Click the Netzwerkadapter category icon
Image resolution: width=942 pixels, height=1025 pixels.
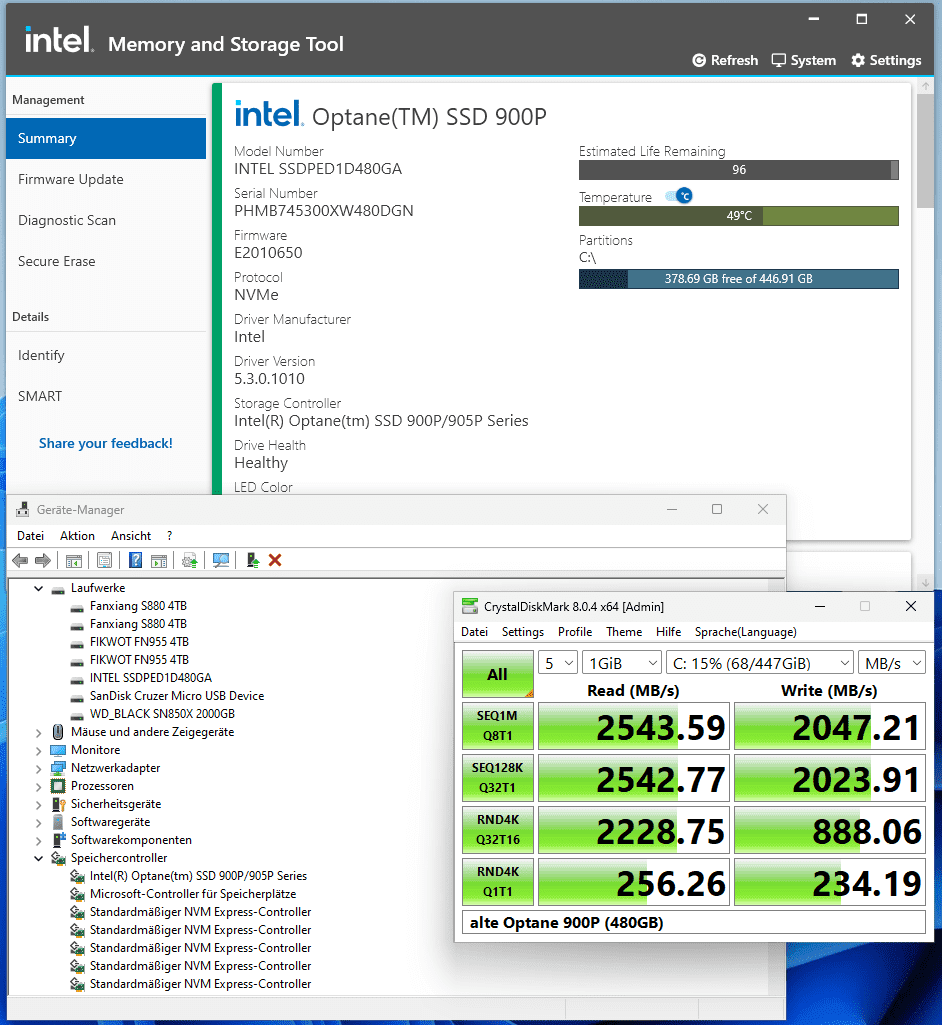click(x=58, y=768)
